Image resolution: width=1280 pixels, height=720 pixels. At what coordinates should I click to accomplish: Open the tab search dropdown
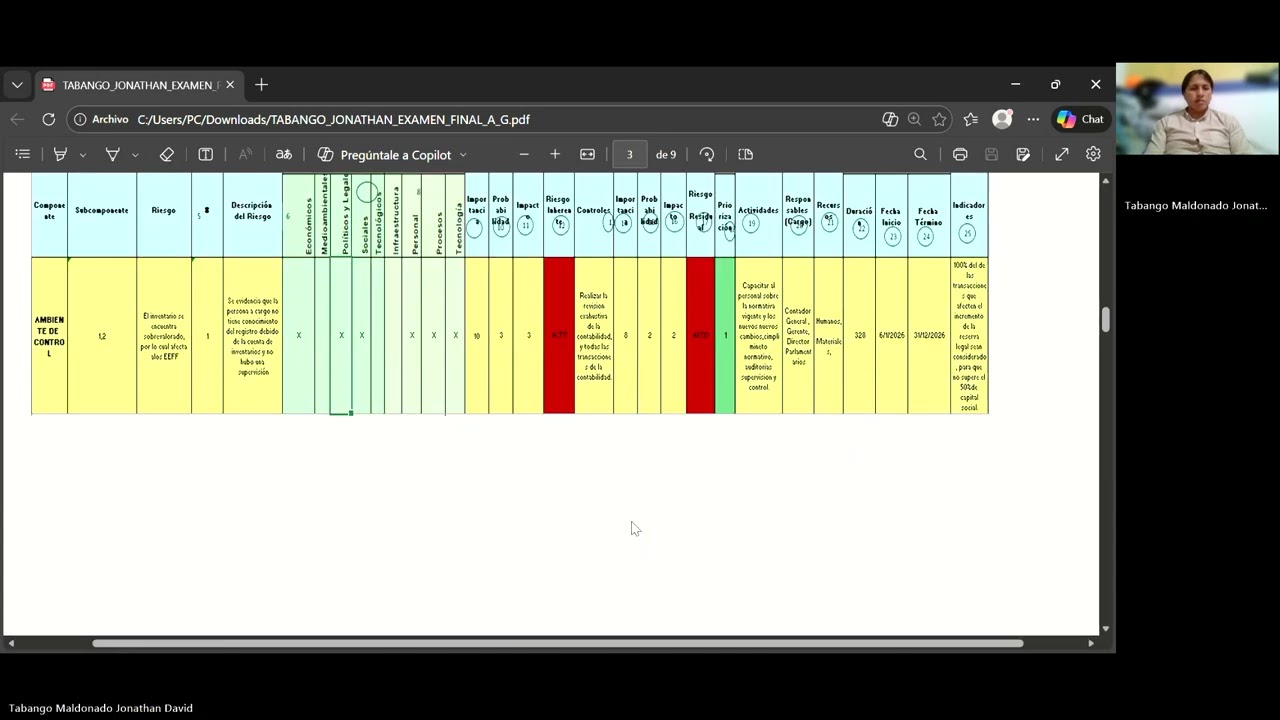click(x=17, y=85)
